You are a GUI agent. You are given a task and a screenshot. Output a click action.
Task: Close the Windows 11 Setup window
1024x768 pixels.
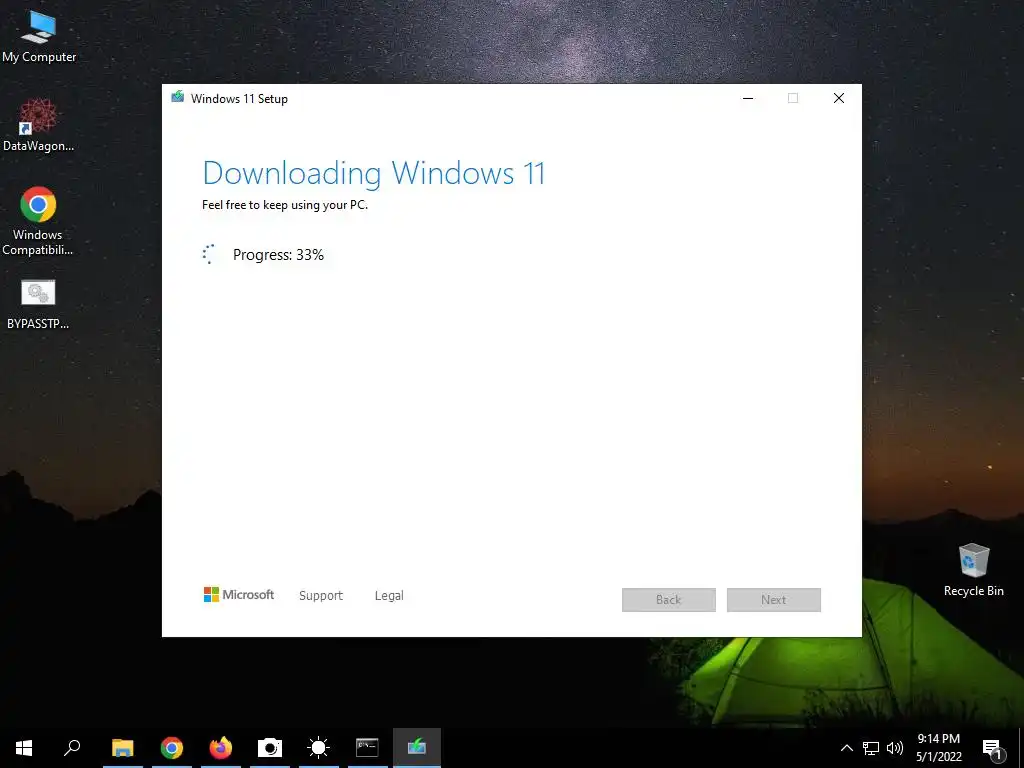click(839, 98)
